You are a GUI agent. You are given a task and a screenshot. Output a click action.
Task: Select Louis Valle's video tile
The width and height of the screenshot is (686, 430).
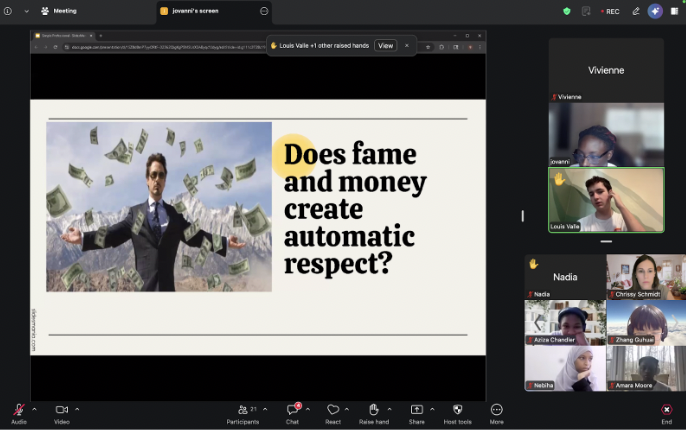click(606, 200)
